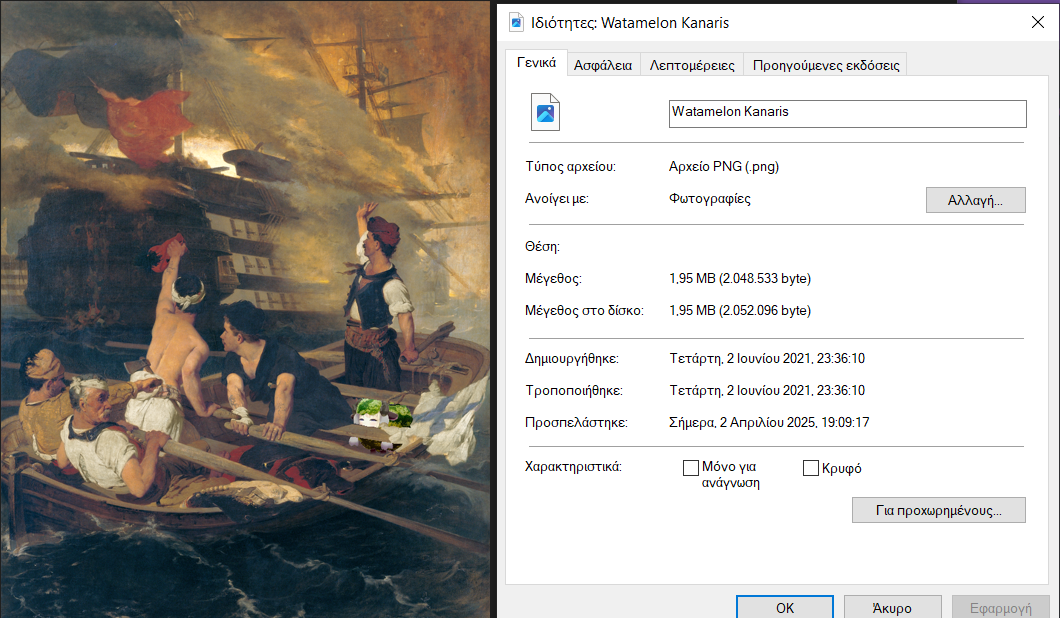
Task: Click the Αλλαγή... button
Action: (975, 200)
